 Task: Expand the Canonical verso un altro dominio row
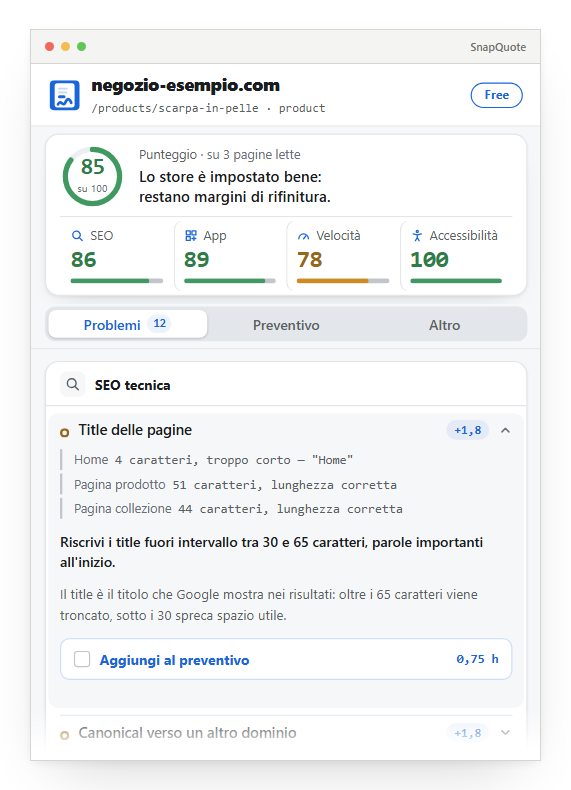[505, 733]
